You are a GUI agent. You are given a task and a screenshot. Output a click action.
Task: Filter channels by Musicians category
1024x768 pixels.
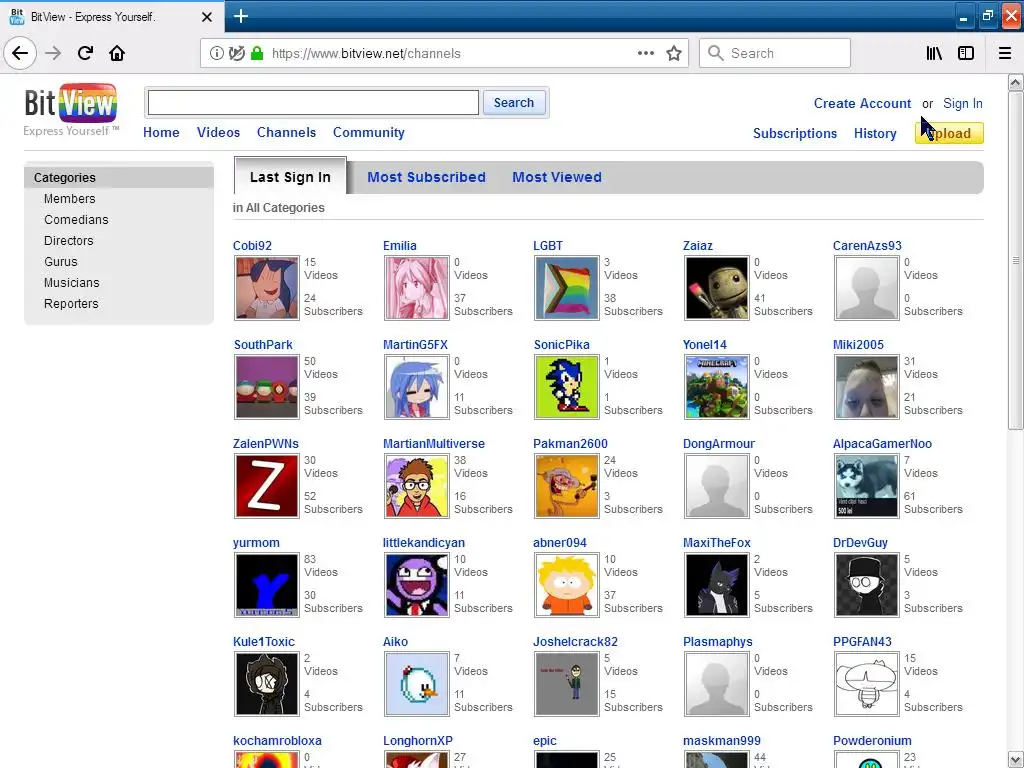72,282
